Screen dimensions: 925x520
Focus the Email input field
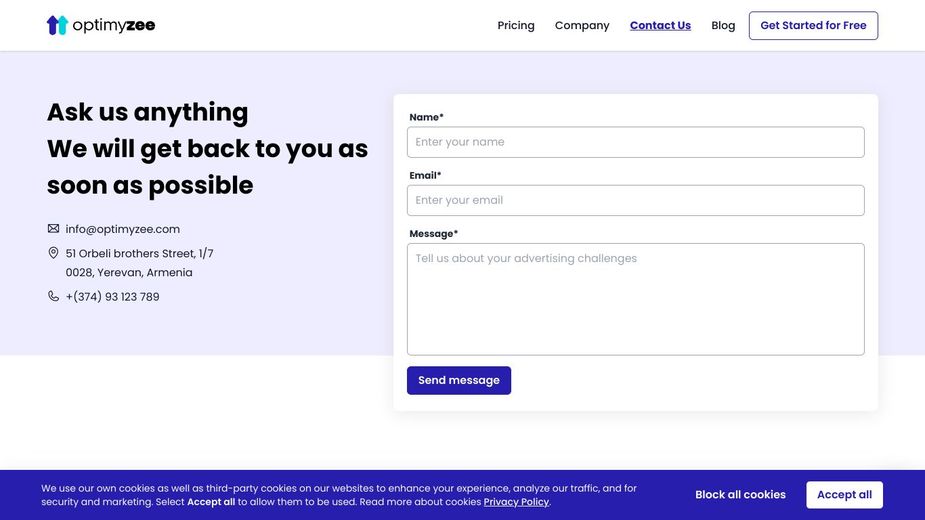[x=635, y=200]
